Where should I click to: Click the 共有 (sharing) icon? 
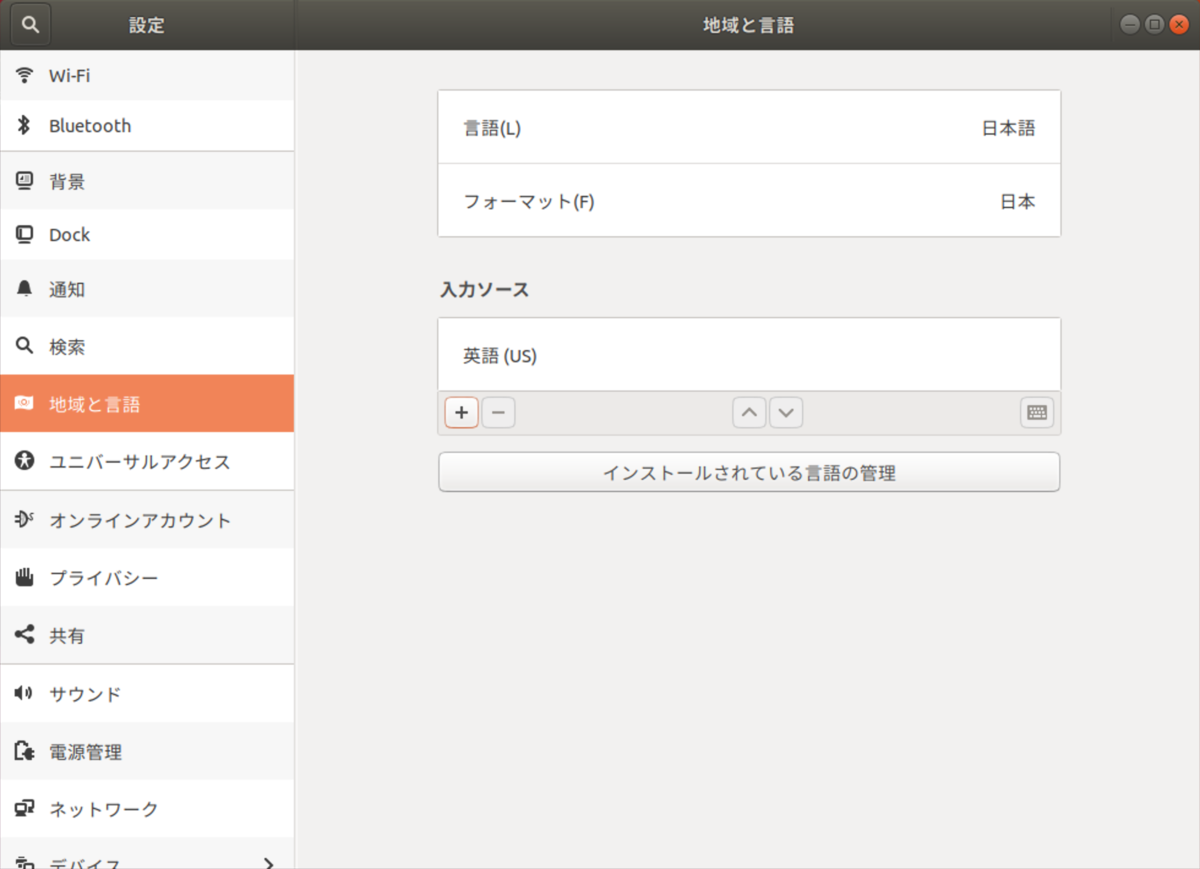tap(25, 635)
